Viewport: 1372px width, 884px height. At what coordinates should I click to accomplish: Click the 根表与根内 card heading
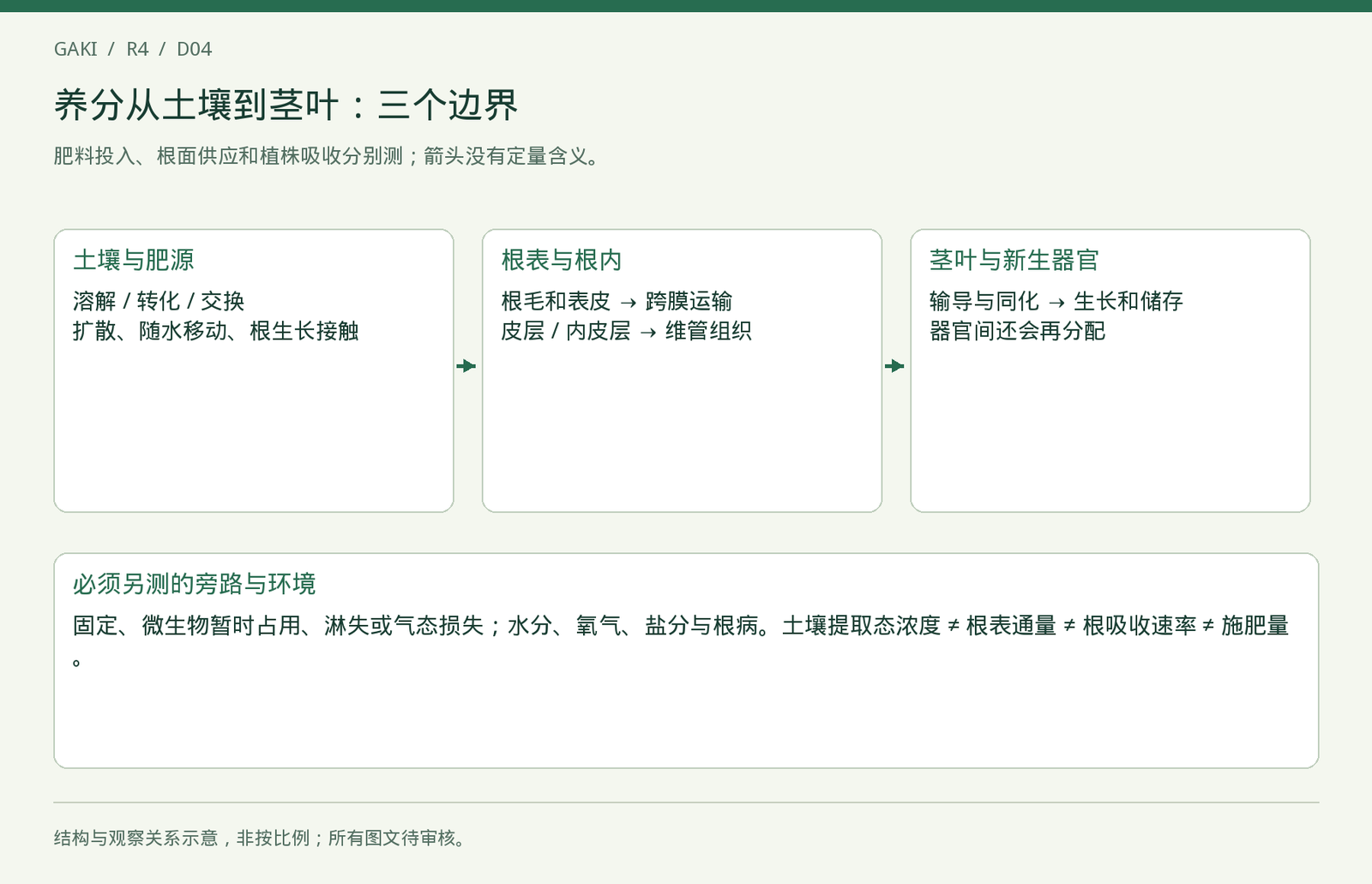click(562, 260)
